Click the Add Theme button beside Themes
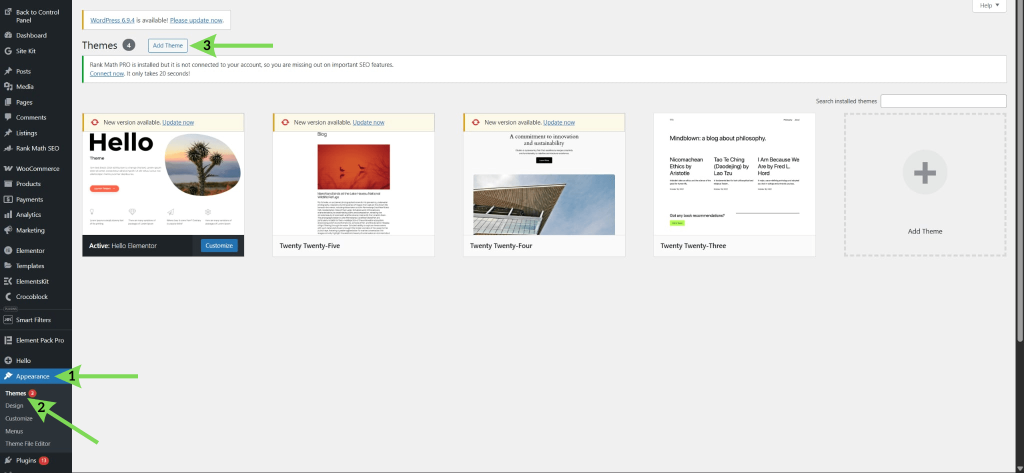The image size is (1024, 473). (x=168, y=45)
